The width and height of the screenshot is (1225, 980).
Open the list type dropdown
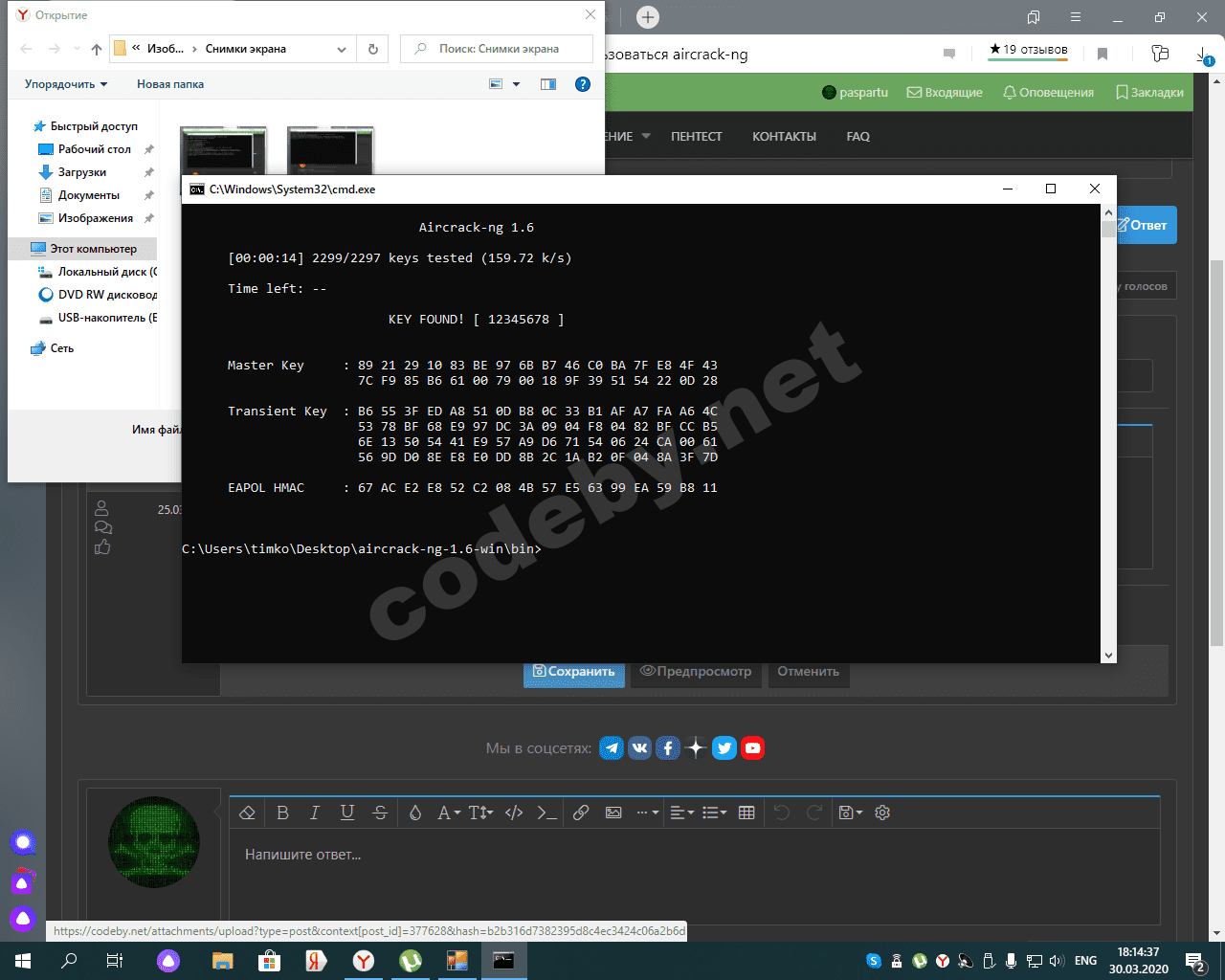[715, 813]
